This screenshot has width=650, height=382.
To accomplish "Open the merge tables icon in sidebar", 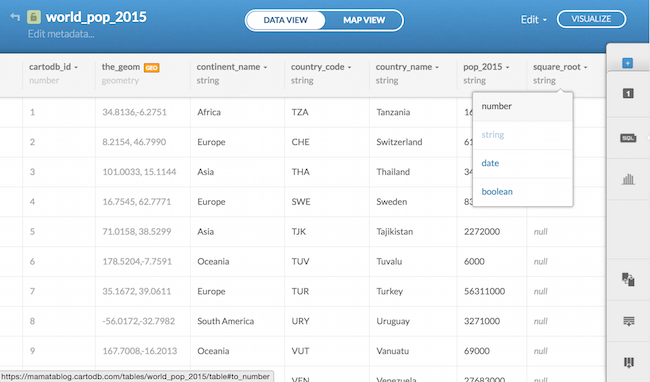I will pos(628,279).
